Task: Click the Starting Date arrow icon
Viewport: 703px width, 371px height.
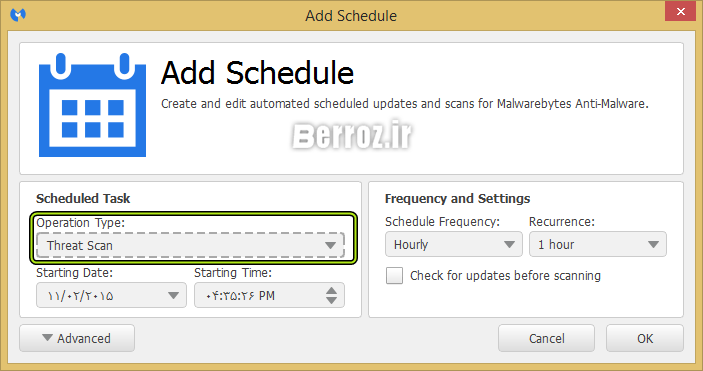Action: click(174, 295)
